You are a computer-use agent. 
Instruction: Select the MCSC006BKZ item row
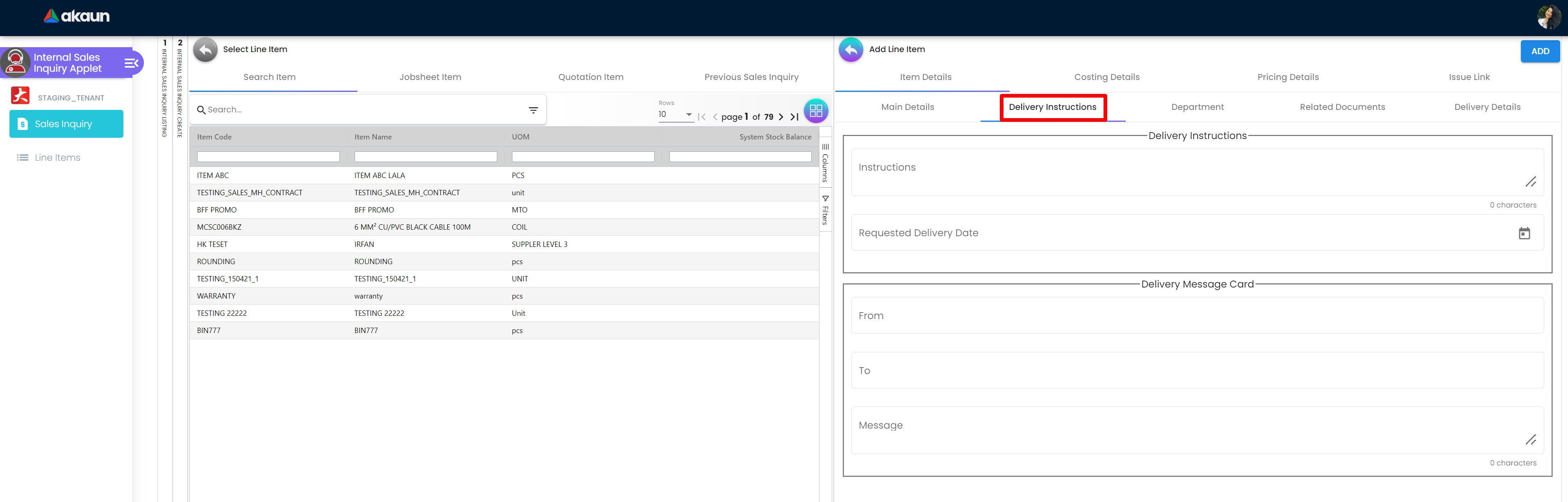[219, 227]
